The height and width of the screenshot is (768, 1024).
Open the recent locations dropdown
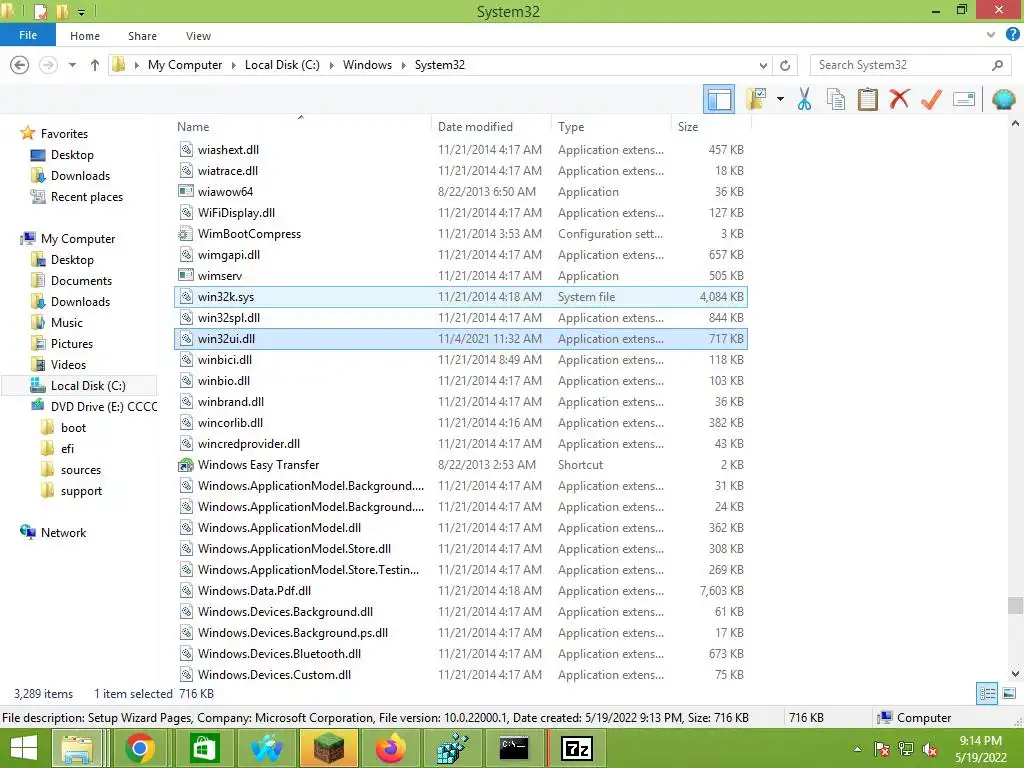tap(72, 65)
